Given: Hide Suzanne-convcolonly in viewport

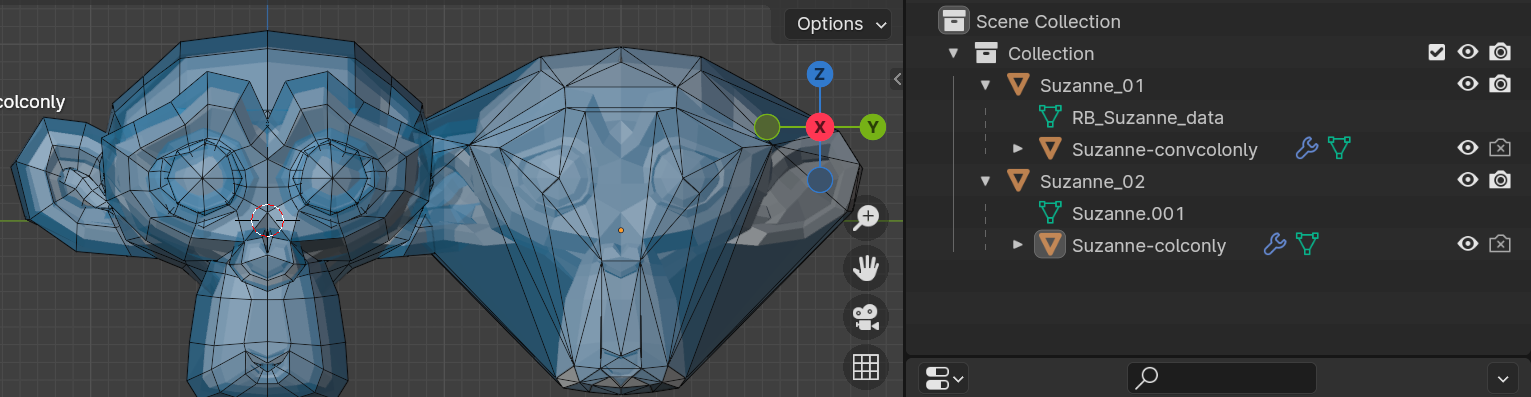Looking at the screenshot, I should pyautogui.click(x=1468, y=148).
